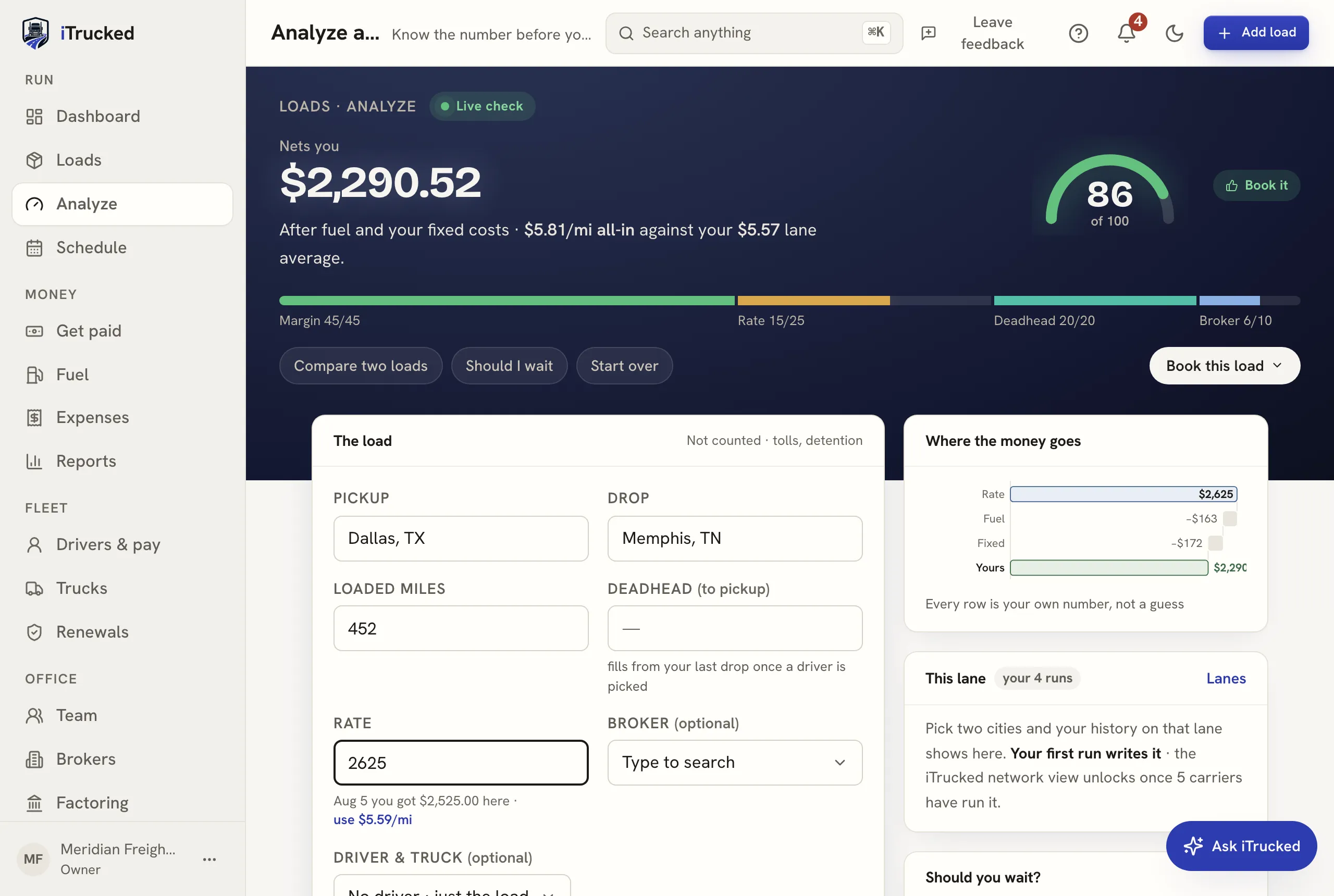Click the Rate $2,625 chart bar
Screen dimensions: 1334x896
pyautogui.click(x=1123, y=494)
